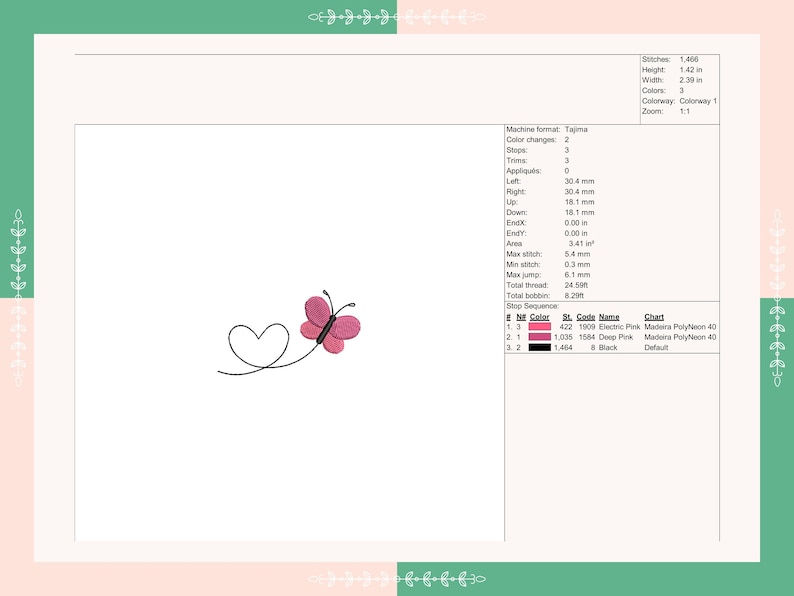794x596 pixels.
Task: Click the 'Machine format:' label
Action: coord(533,129)
